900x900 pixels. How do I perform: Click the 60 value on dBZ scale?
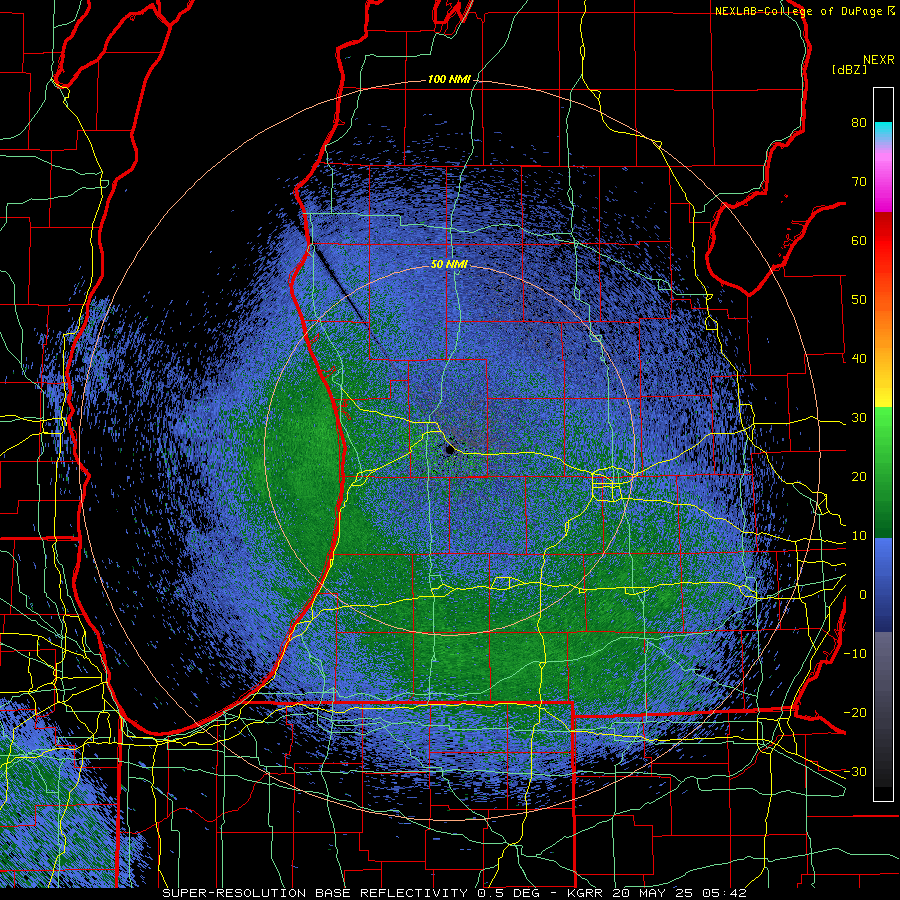click(859, 240)
